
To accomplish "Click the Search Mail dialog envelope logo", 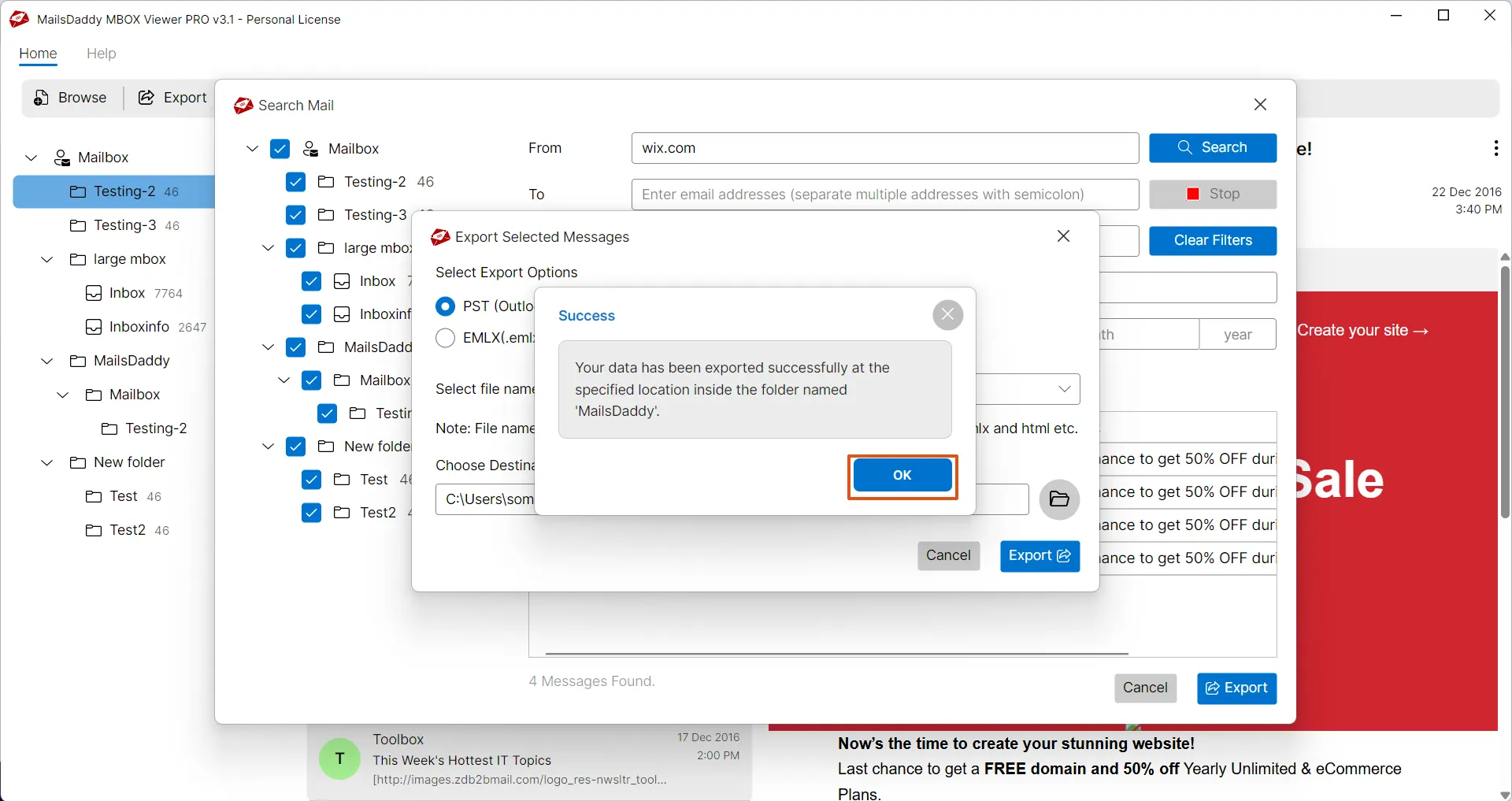I will click(x=243, y=105).
